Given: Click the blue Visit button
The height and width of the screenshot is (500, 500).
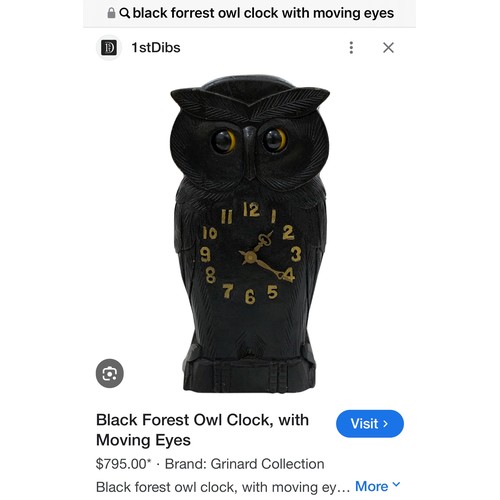Looking at the screenshot, I should click(370, 424).
